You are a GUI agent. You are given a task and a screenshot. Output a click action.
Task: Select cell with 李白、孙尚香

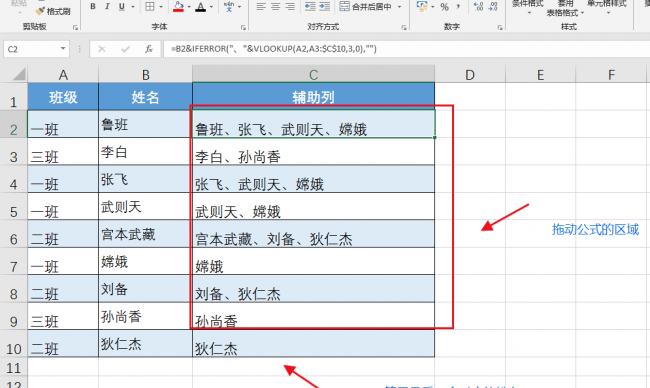(x=313, y=151)
